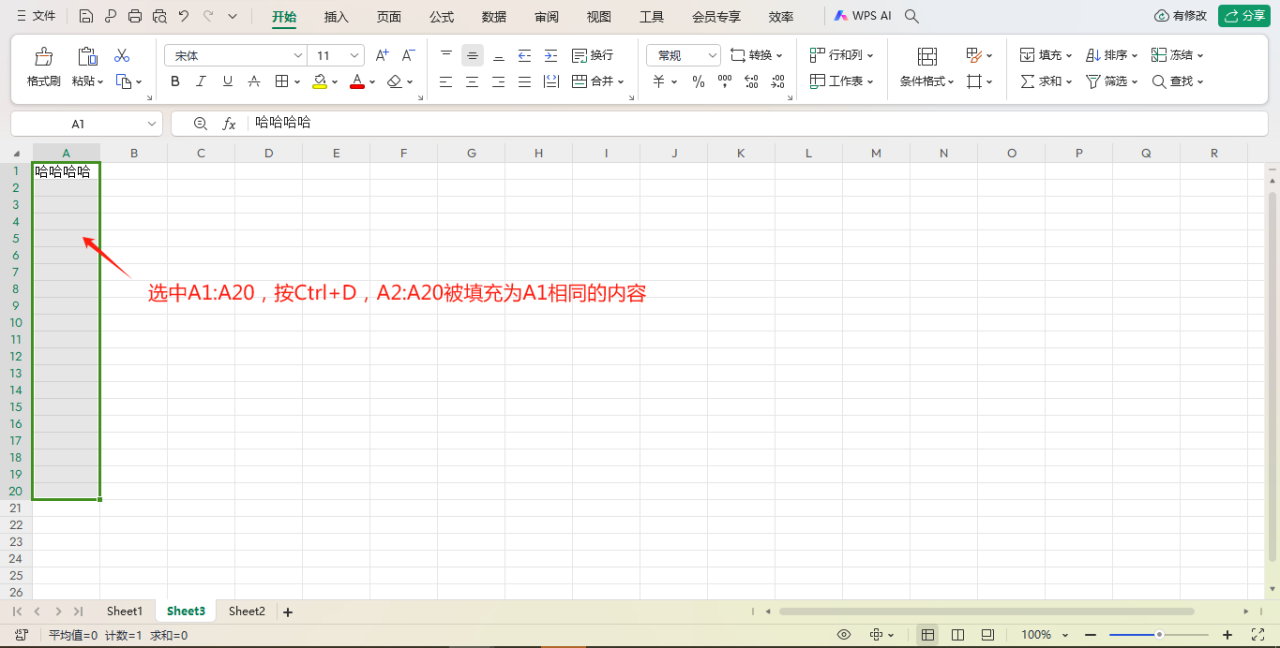Decrease indent of the cell text
Screen dimensions: 1280x648
coord(524,55)
